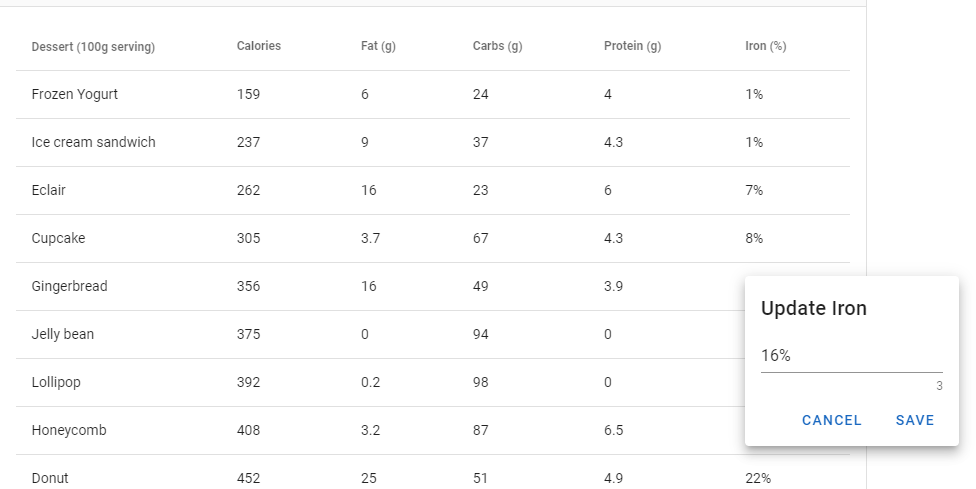976x489 pixels.
Task: Click the Iron (%) column header
Action: point(765,46)
